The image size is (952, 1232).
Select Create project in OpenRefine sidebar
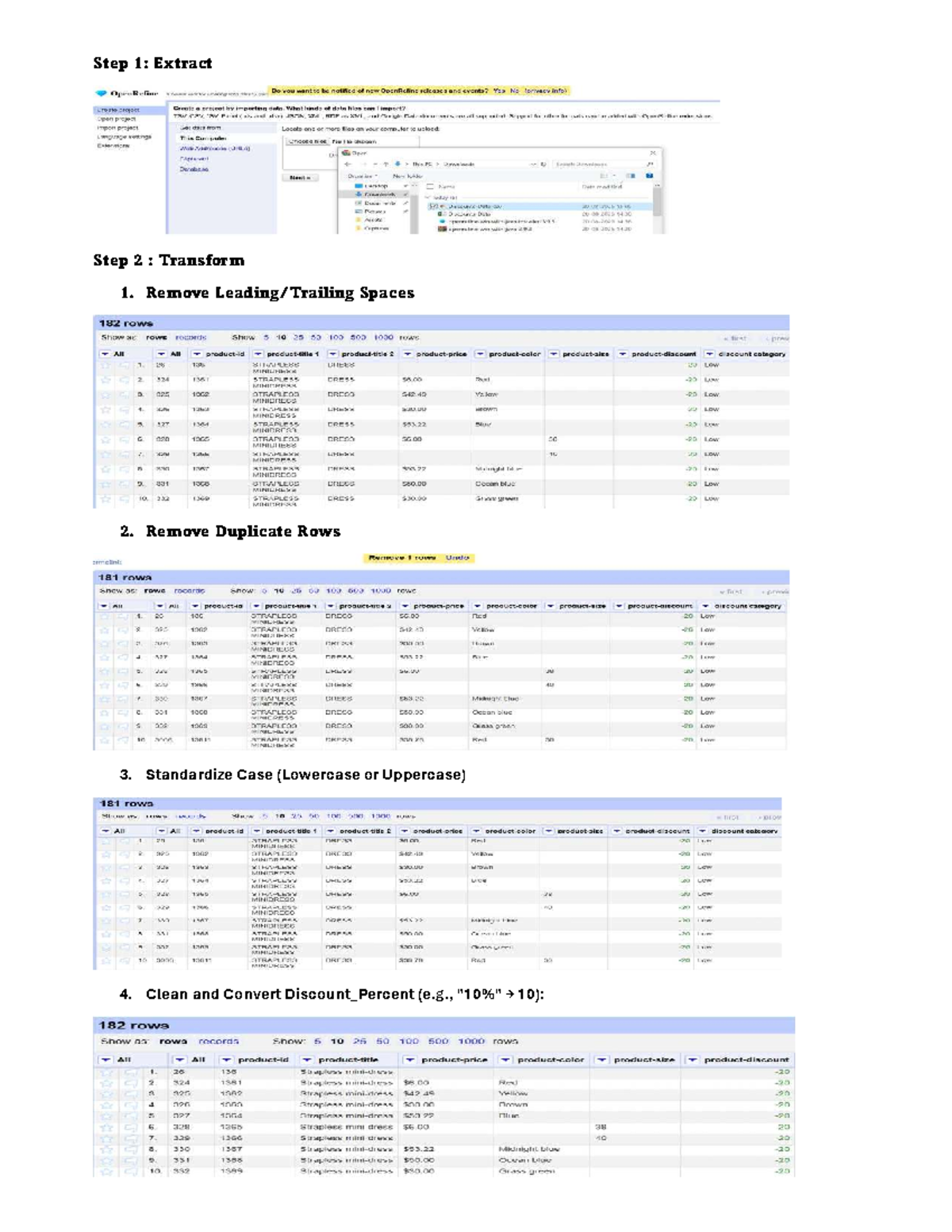point(118,110)
